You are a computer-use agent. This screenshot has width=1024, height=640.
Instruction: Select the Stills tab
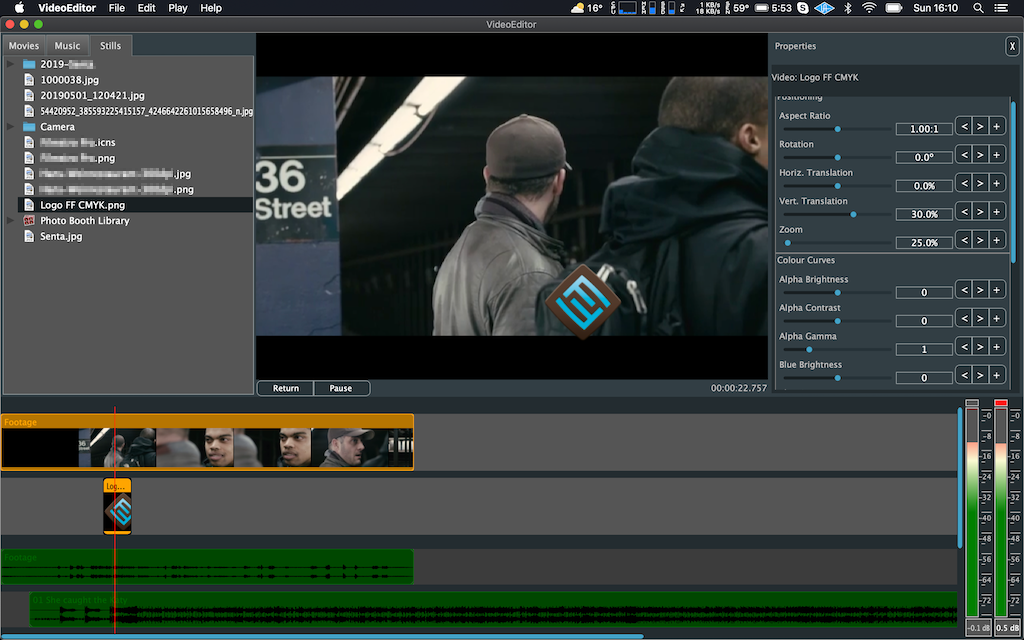click(110, 46)
